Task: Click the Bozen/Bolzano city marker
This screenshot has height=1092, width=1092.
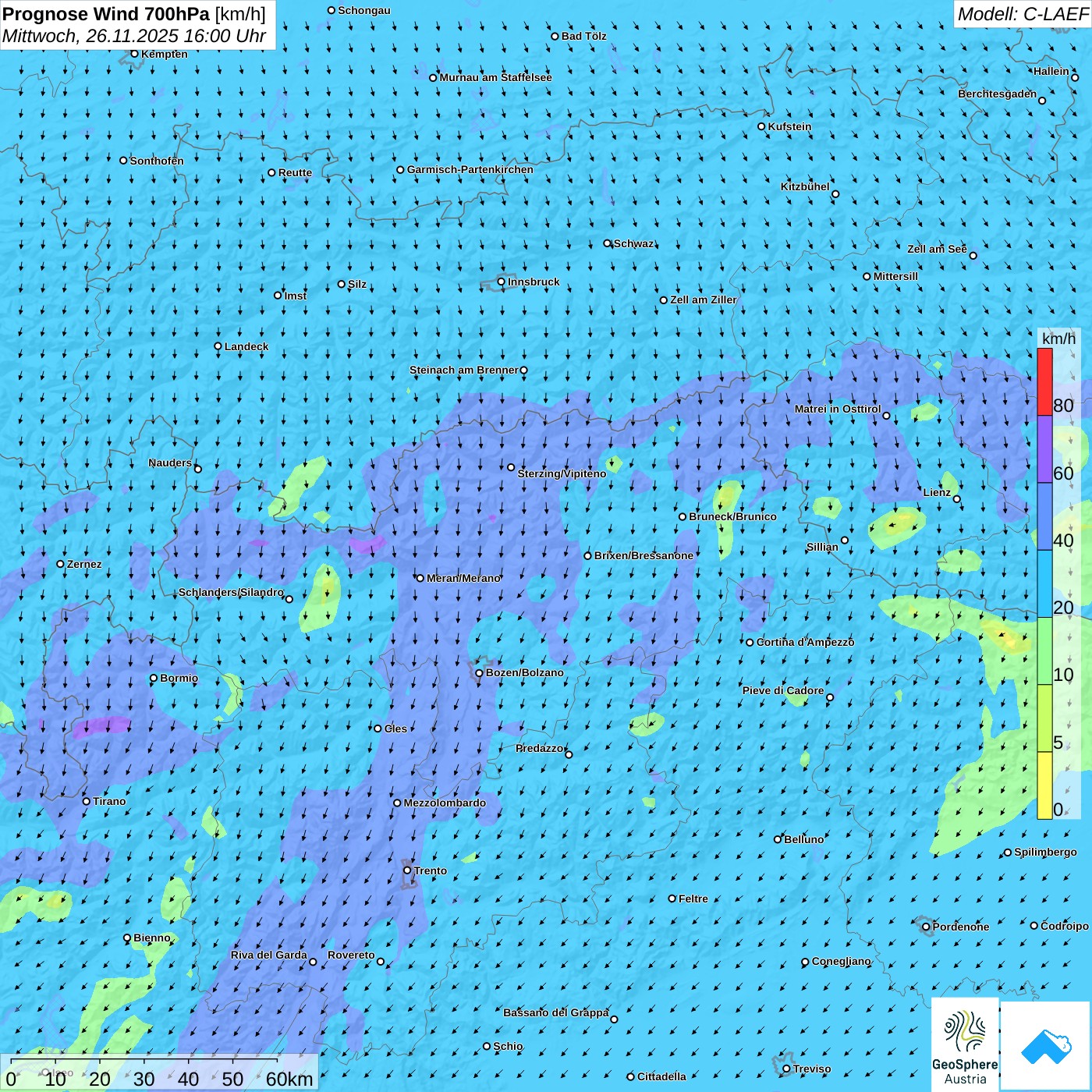Action: [x=479, y=673]
